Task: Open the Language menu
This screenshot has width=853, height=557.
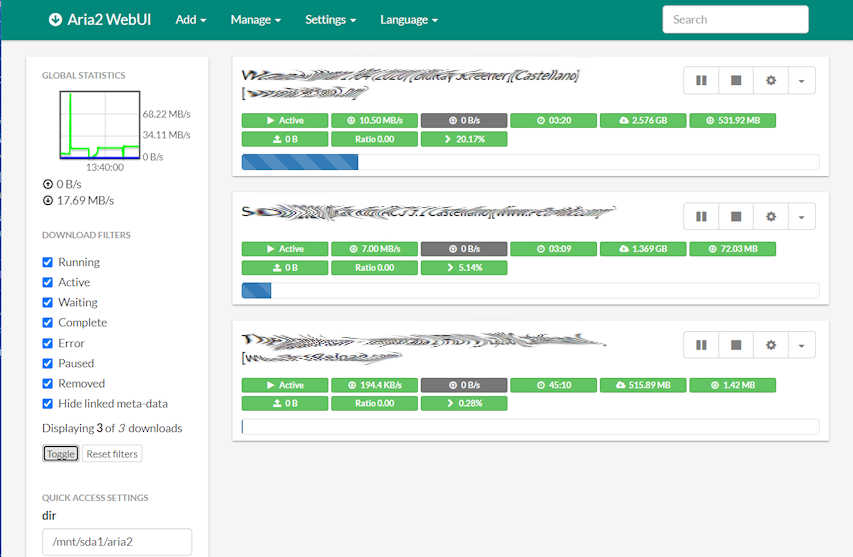Action: pyautogui.click(x=409, y=20)
